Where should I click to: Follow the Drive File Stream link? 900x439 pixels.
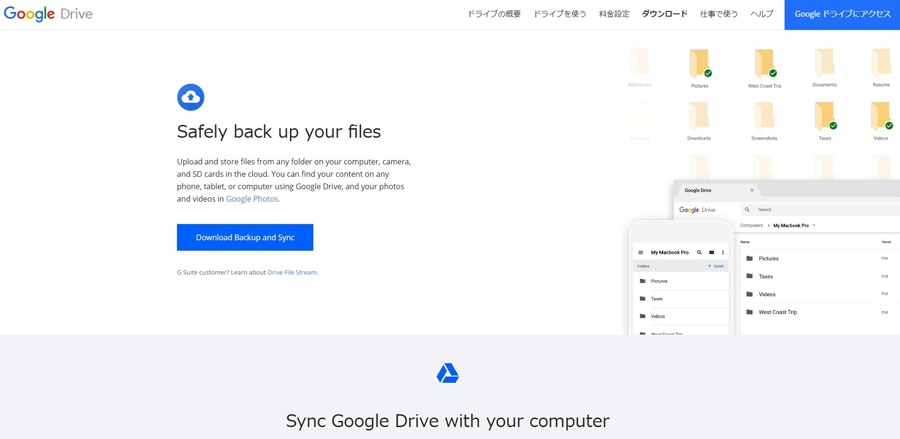[x=292, y=273]
